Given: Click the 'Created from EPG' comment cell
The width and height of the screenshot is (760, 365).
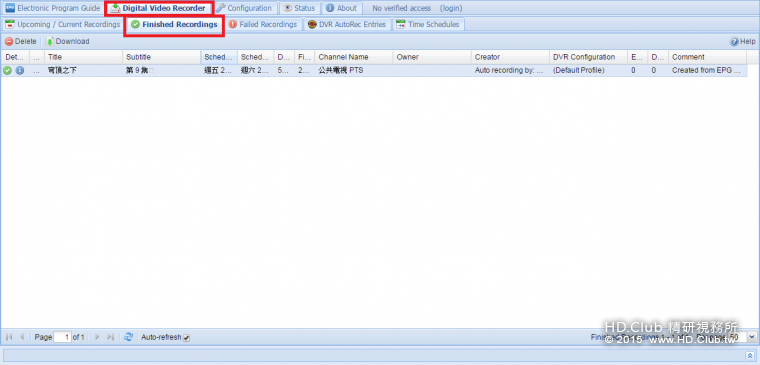Looking at the screenshot, I should 706,70.
